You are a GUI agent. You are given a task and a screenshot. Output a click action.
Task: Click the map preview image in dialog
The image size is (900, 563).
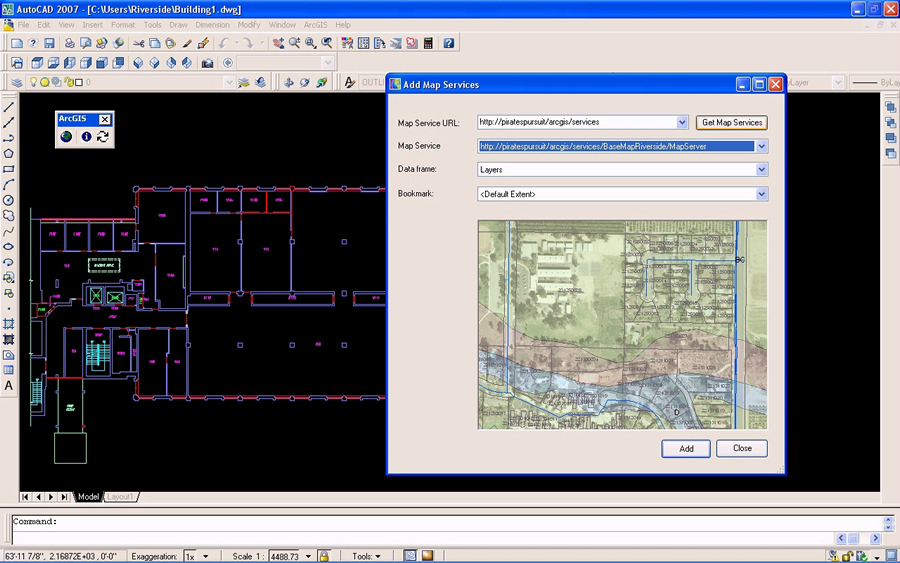point(622,325)
